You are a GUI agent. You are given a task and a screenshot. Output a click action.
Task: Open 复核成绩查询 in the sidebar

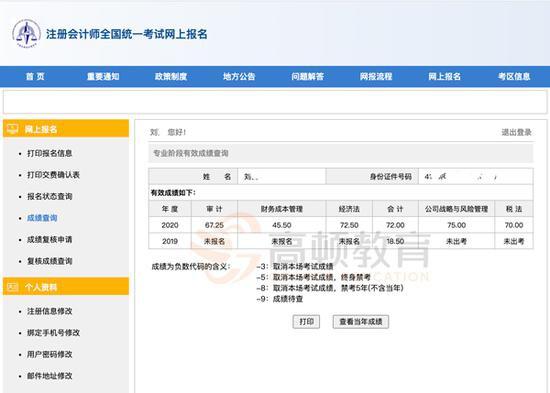pos(50,261)
